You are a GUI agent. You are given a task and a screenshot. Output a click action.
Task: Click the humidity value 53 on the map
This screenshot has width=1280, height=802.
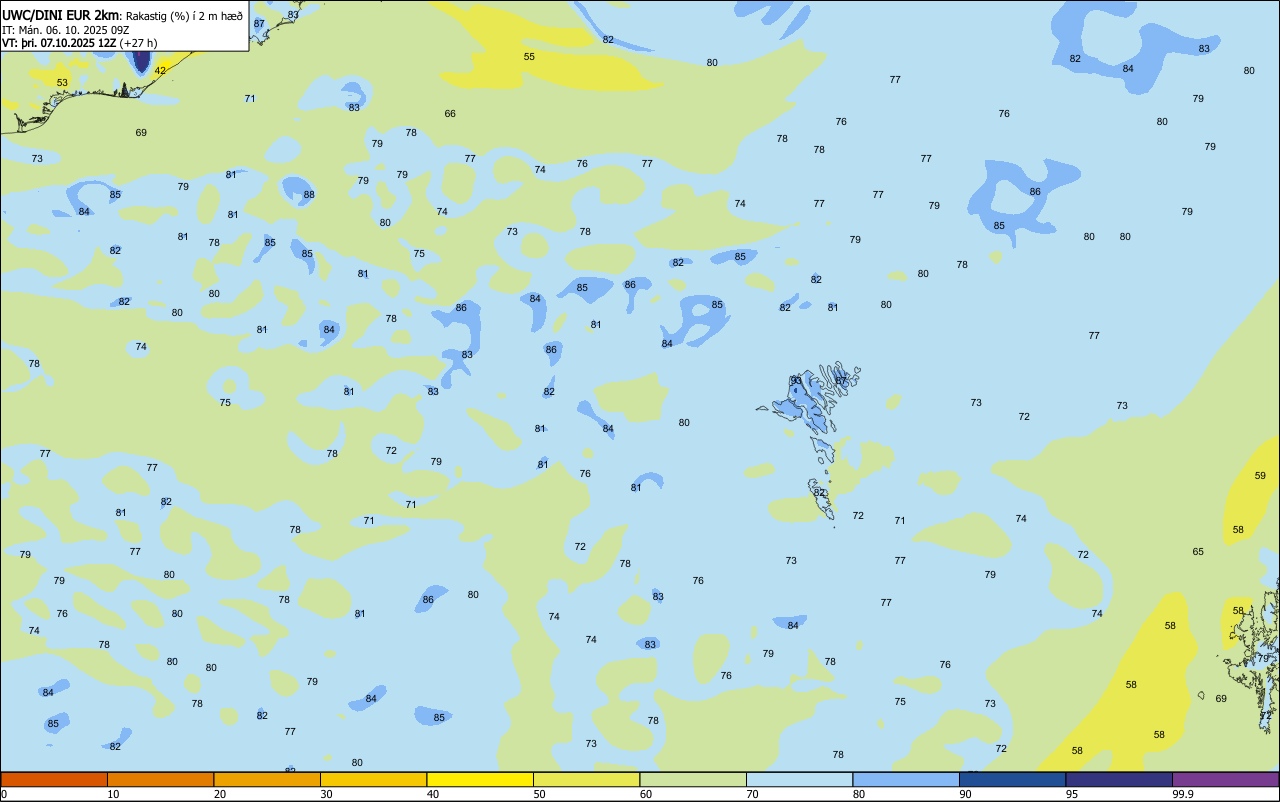pos(62,83)
